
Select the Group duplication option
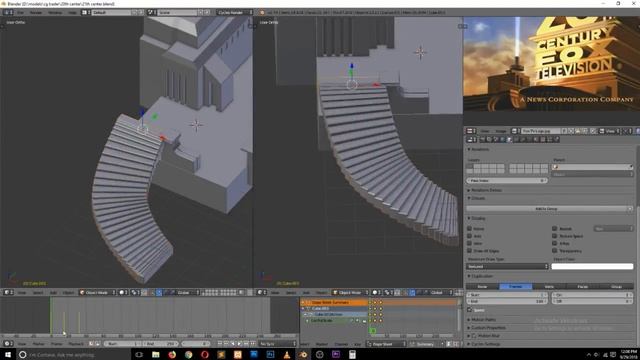tap(616, 287)
